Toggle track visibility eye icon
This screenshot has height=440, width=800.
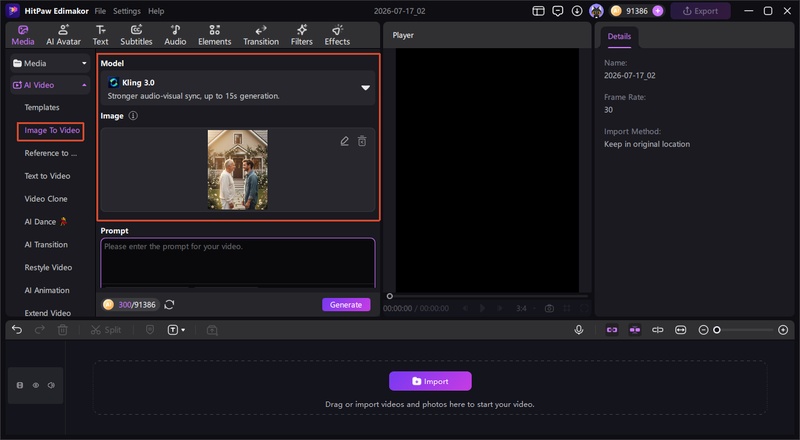pos(36,385)
